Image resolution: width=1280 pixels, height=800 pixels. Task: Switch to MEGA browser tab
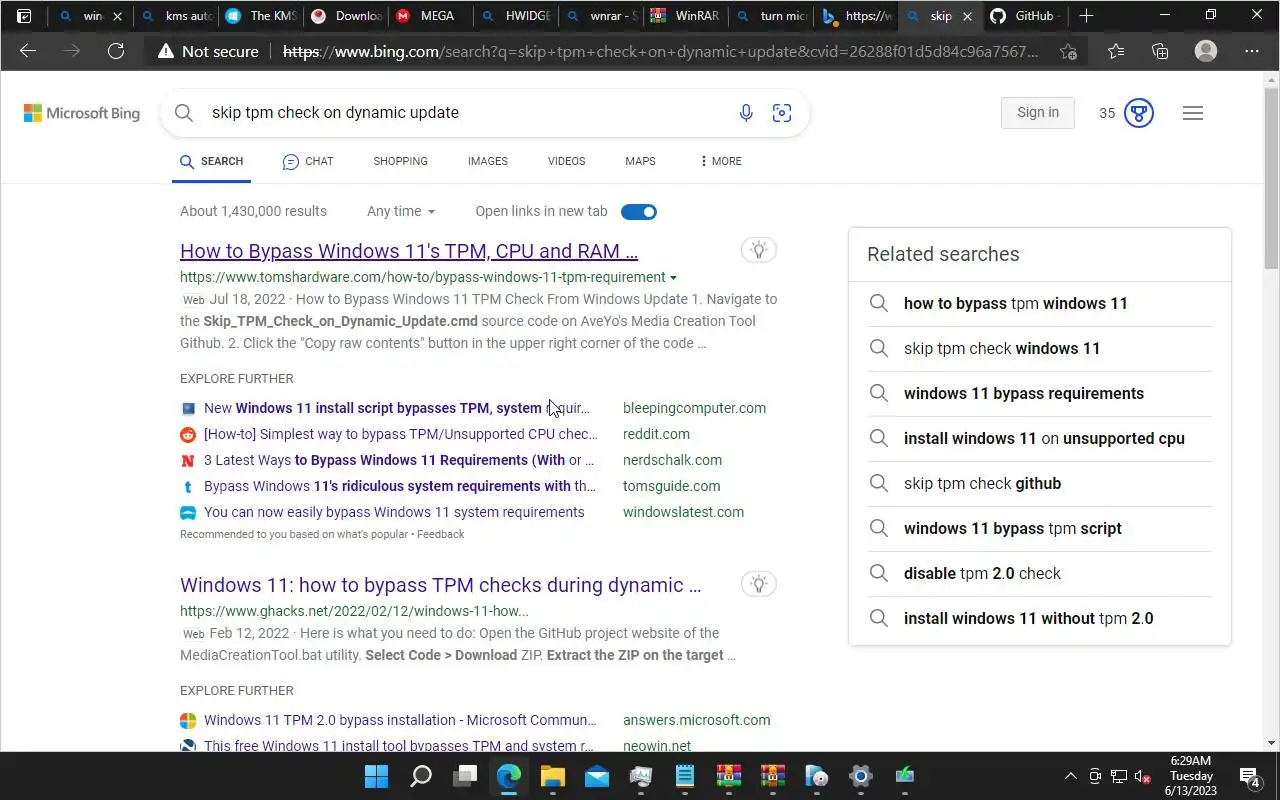tap(428, 16)
